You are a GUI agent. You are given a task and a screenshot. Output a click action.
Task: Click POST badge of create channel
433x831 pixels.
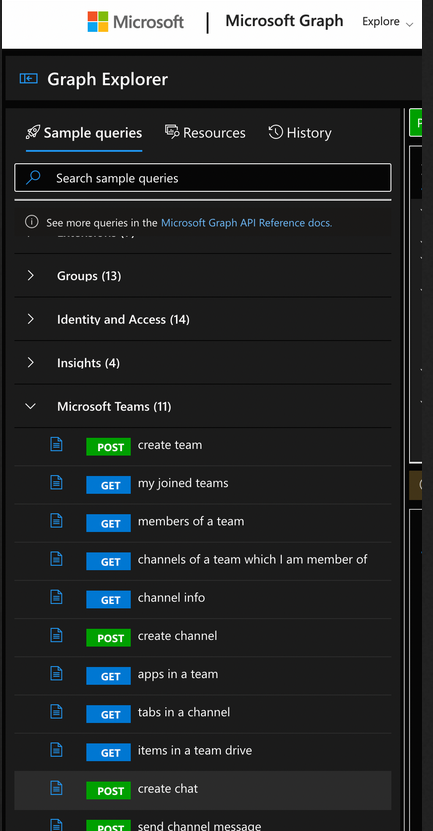pos(109,638)
